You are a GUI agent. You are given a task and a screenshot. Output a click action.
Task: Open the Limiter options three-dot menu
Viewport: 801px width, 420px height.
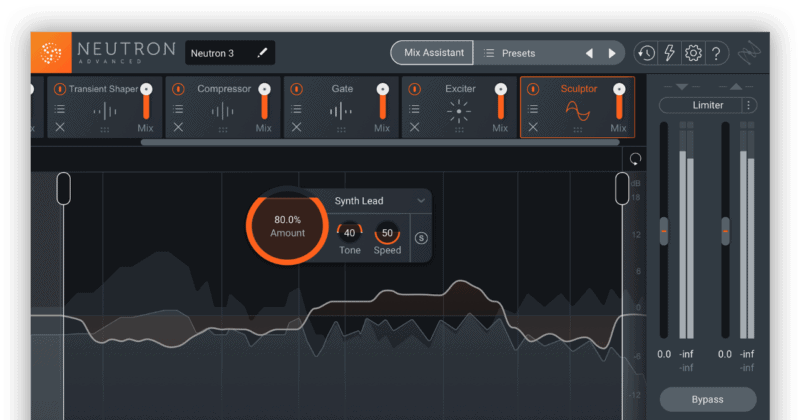point(749,105)
